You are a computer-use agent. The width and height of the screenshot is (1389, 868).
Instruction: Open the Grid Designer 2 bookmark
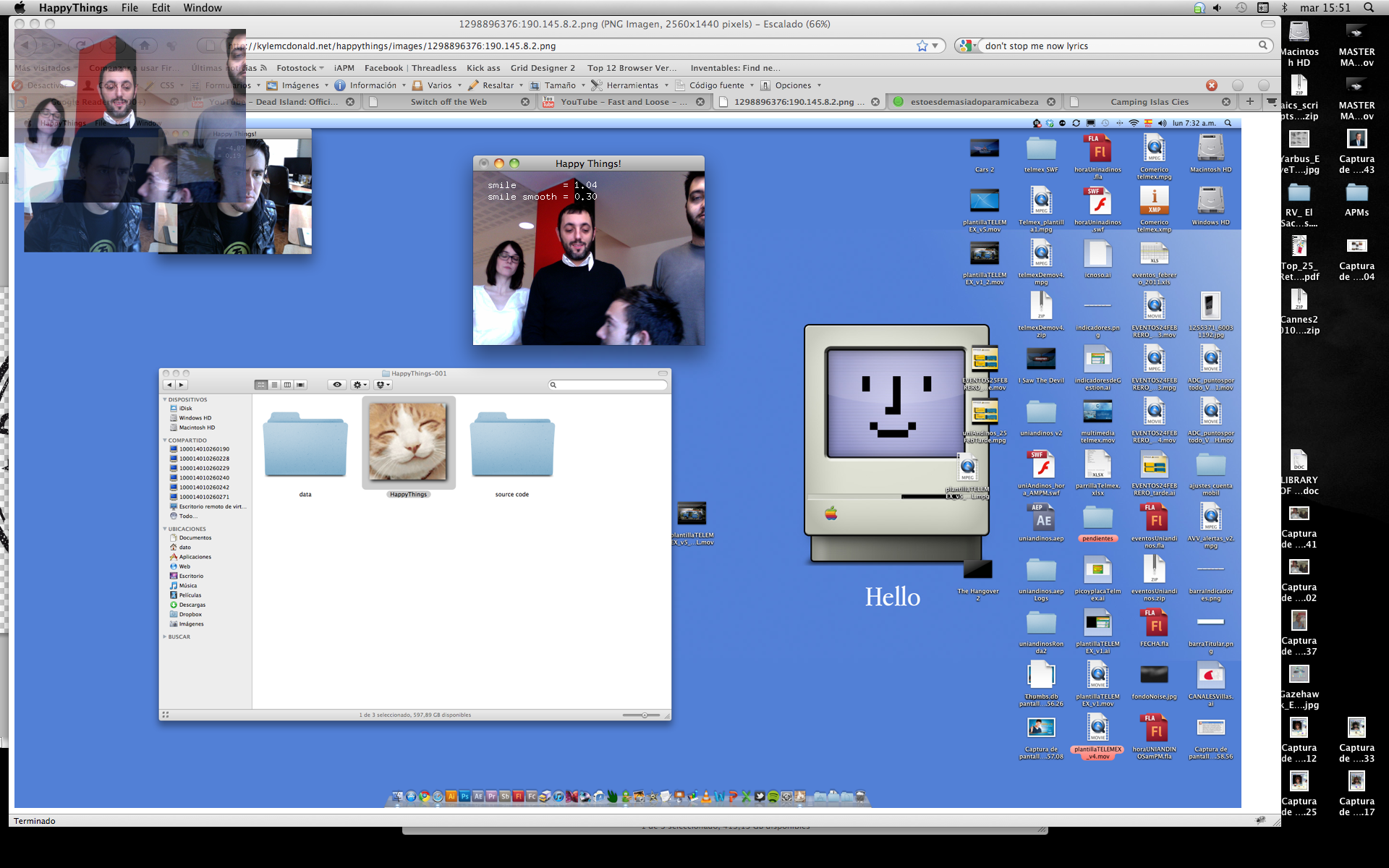point(543,68)
